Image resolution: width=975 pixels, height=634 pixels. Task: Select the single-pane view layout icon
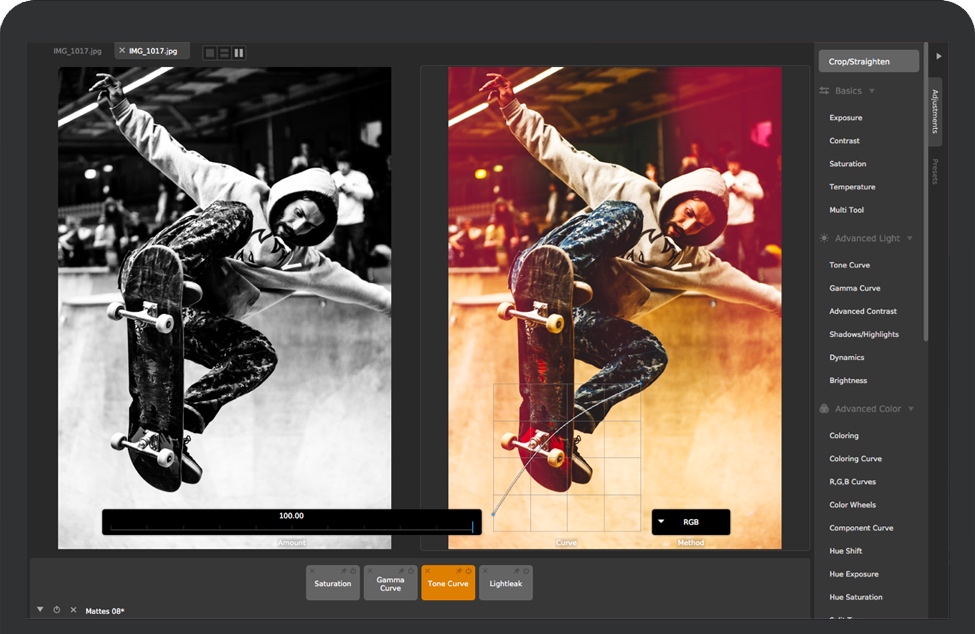(209, 52)
